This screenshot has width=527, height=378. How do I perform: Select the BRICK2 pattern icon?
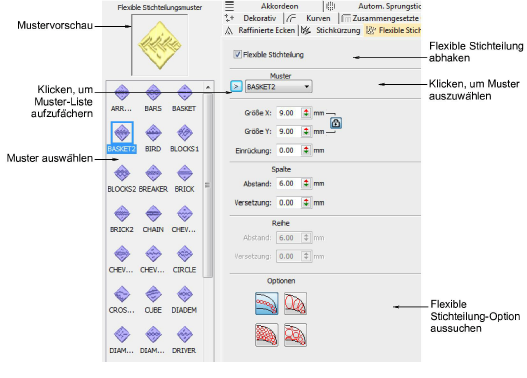122,214
